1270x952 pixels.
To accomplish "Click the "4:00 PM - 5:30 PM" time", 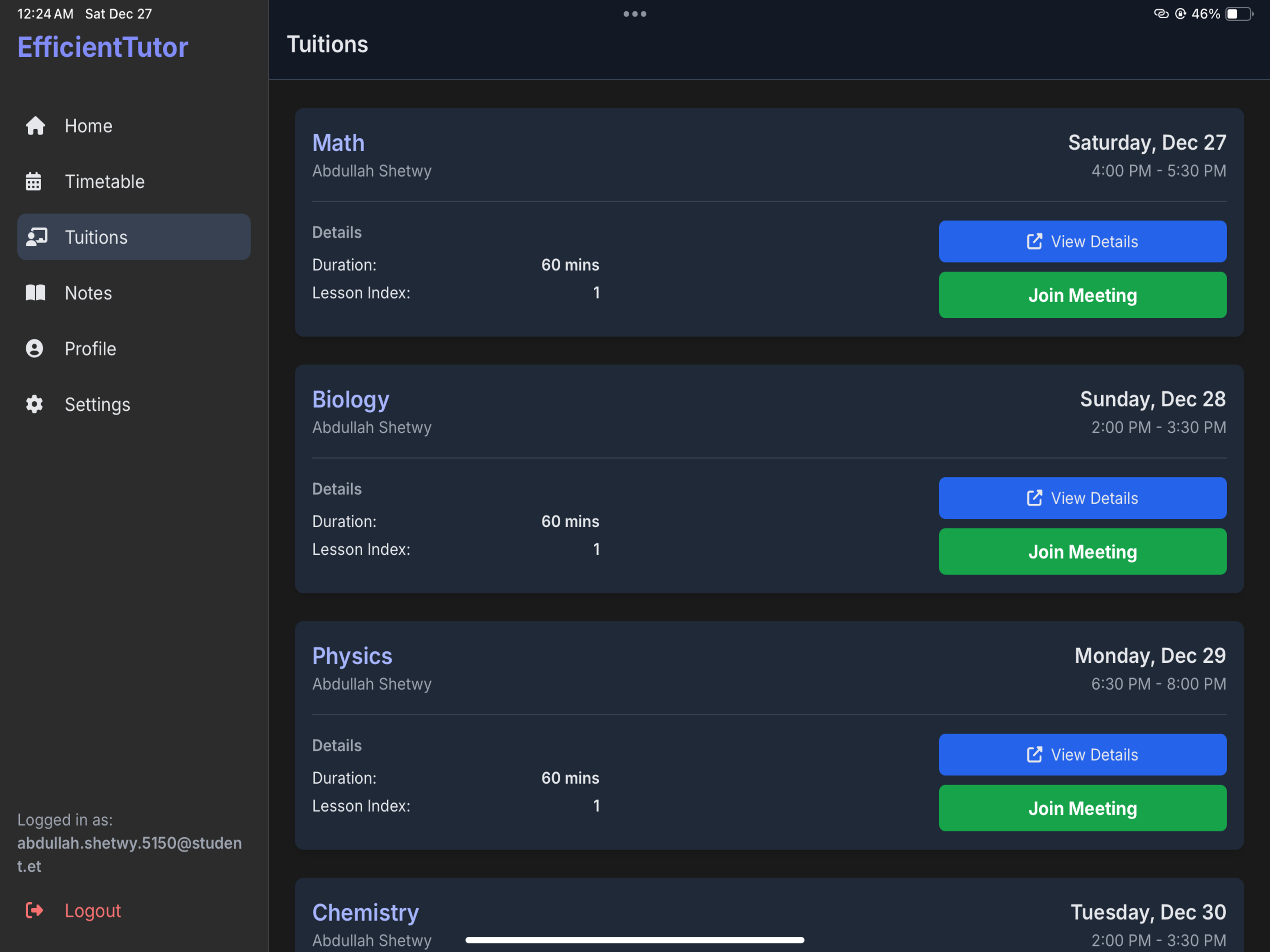I will tap(1159, 171).
